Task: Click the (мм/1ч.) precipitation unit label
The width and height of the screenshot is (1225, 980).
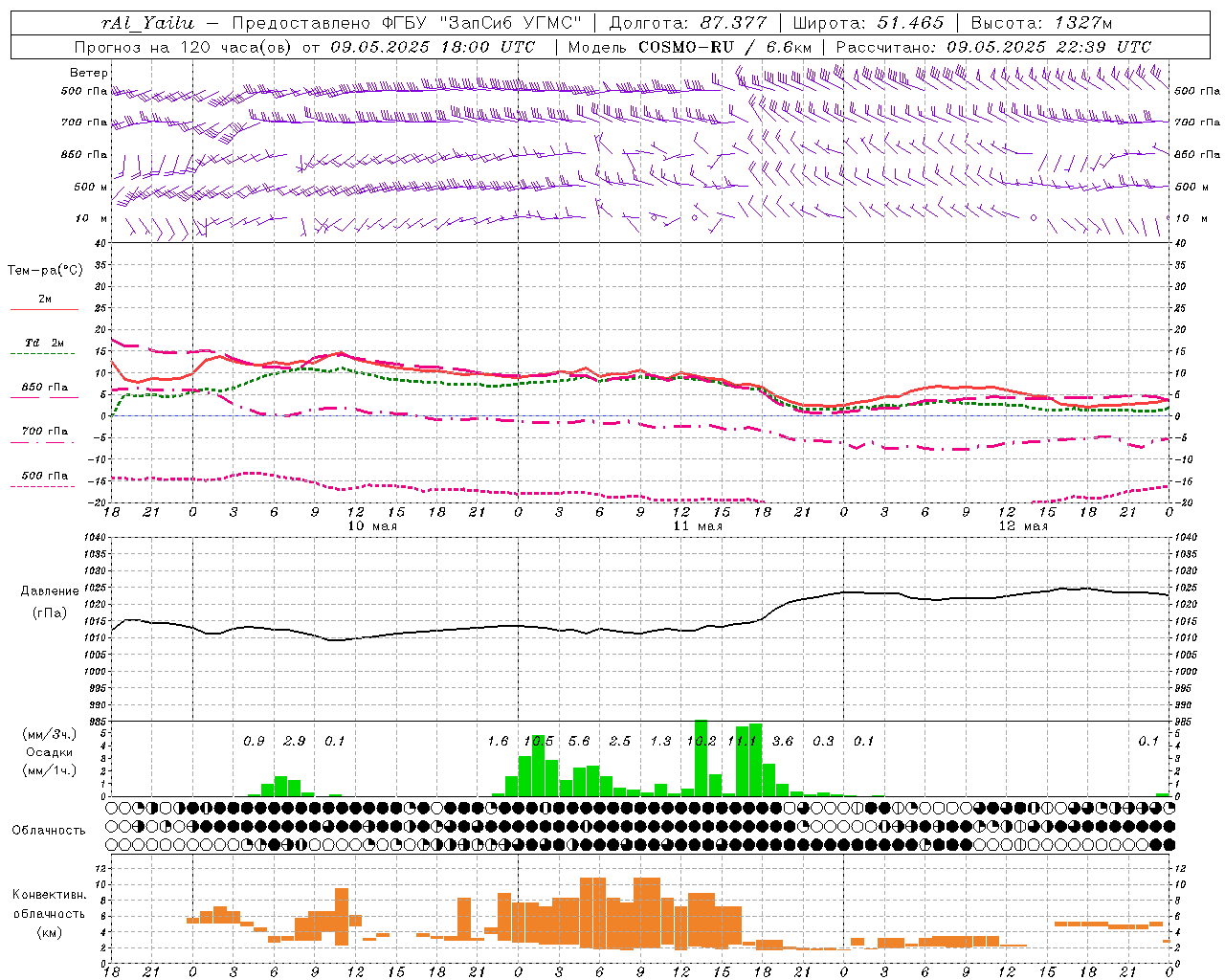Action: click(x=50, y=770)
